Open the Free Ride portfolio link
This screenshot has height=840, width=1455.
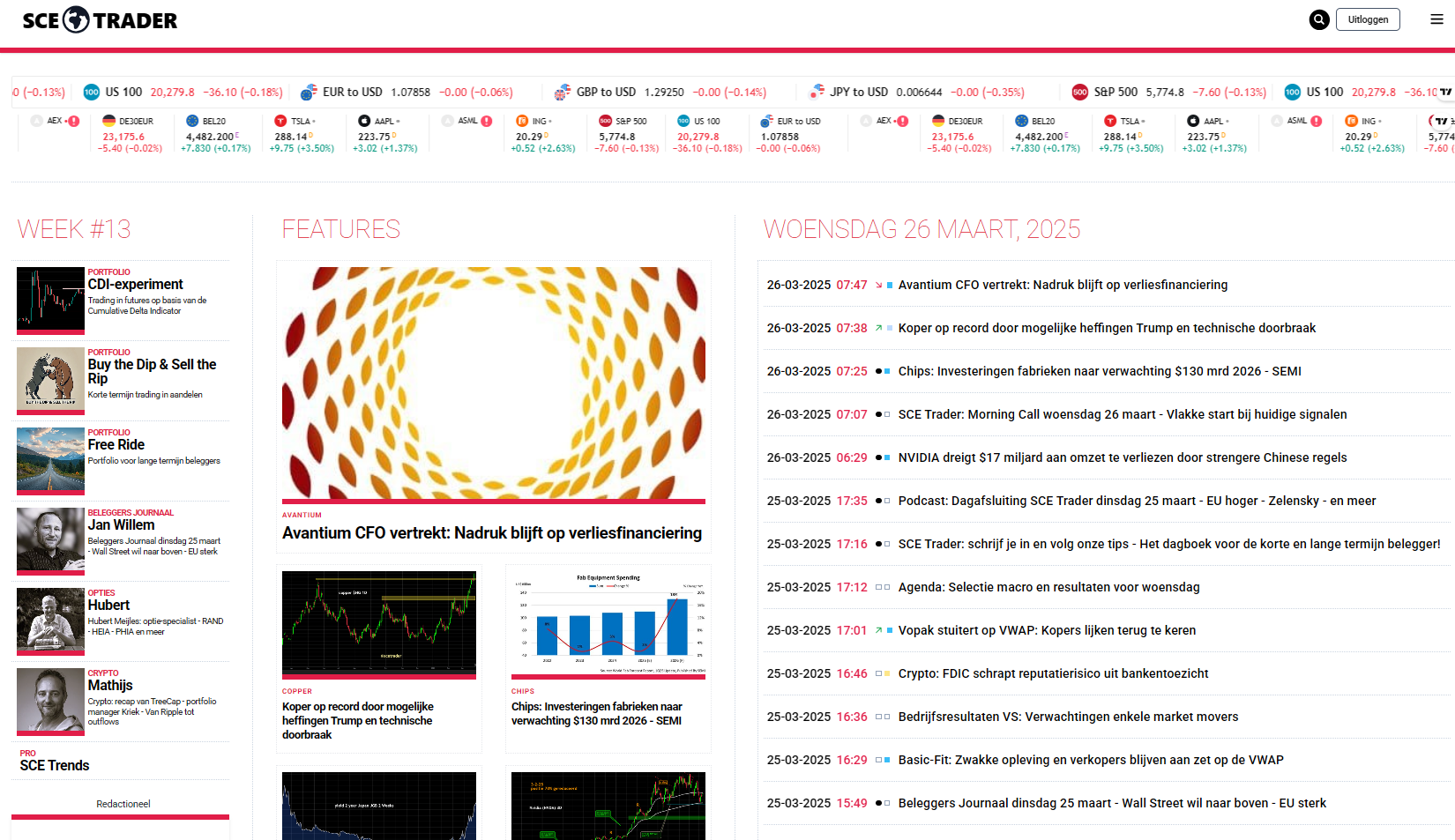[116, 444]
